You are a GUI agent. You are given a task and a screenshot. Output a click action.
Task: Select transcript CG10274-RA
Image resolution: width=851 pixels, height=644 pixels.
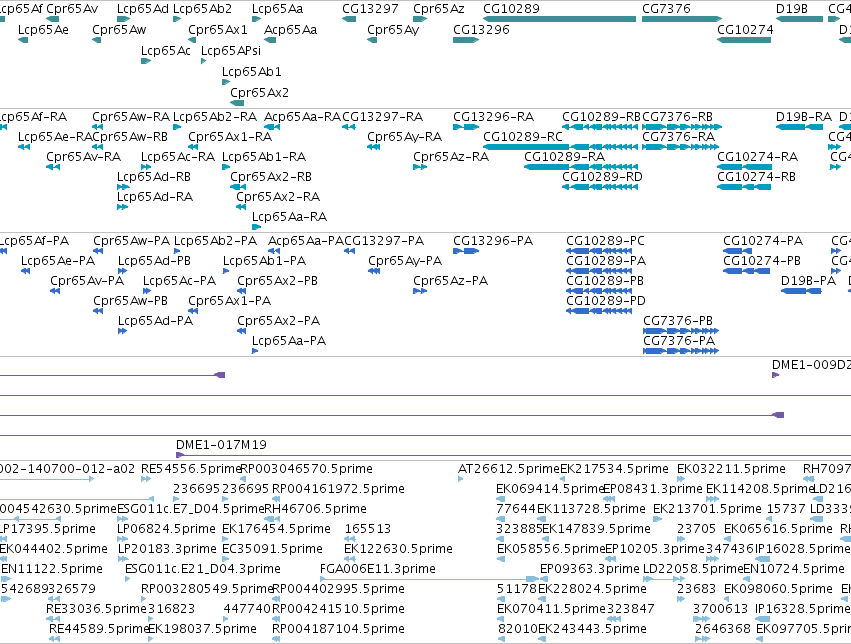[744, 167]
